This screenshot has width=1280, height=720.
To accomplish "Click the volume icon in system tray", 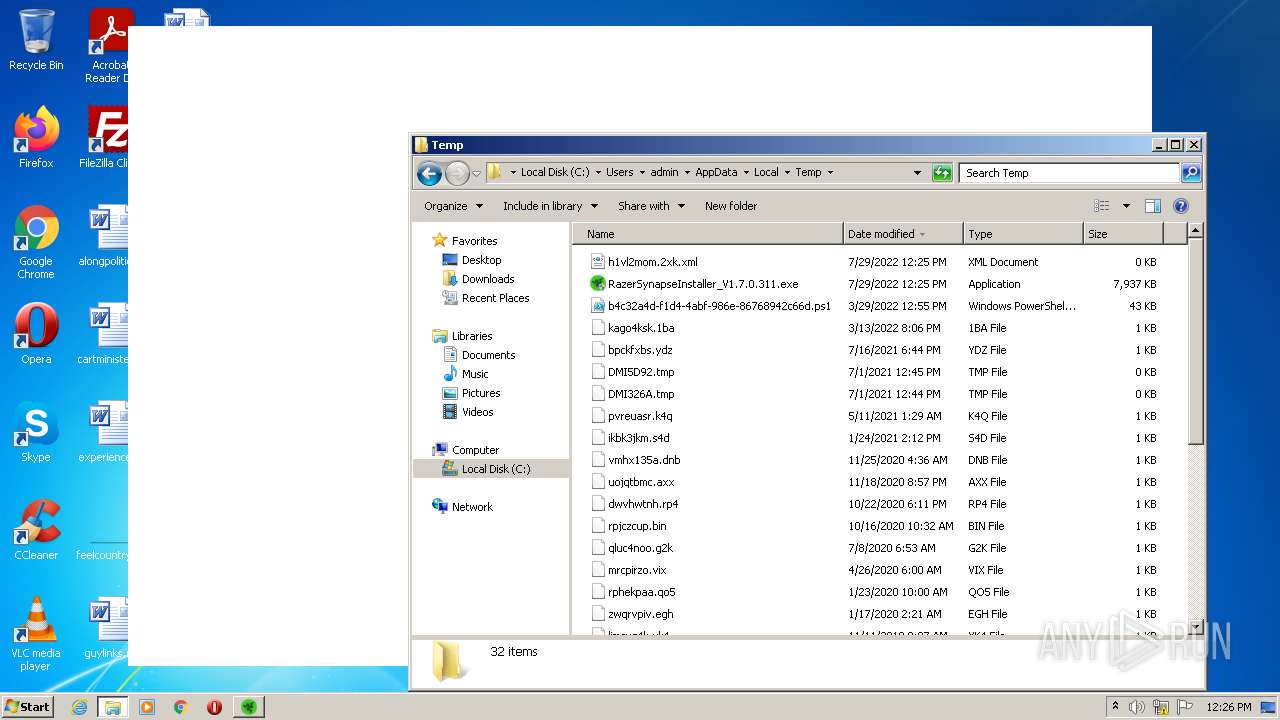I will 1137,707.
